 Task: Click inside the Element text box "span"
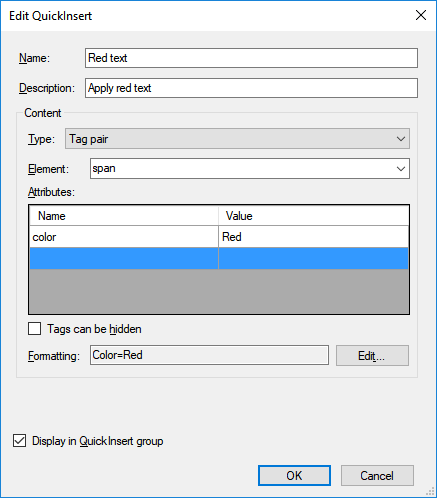tap(241, 169)
